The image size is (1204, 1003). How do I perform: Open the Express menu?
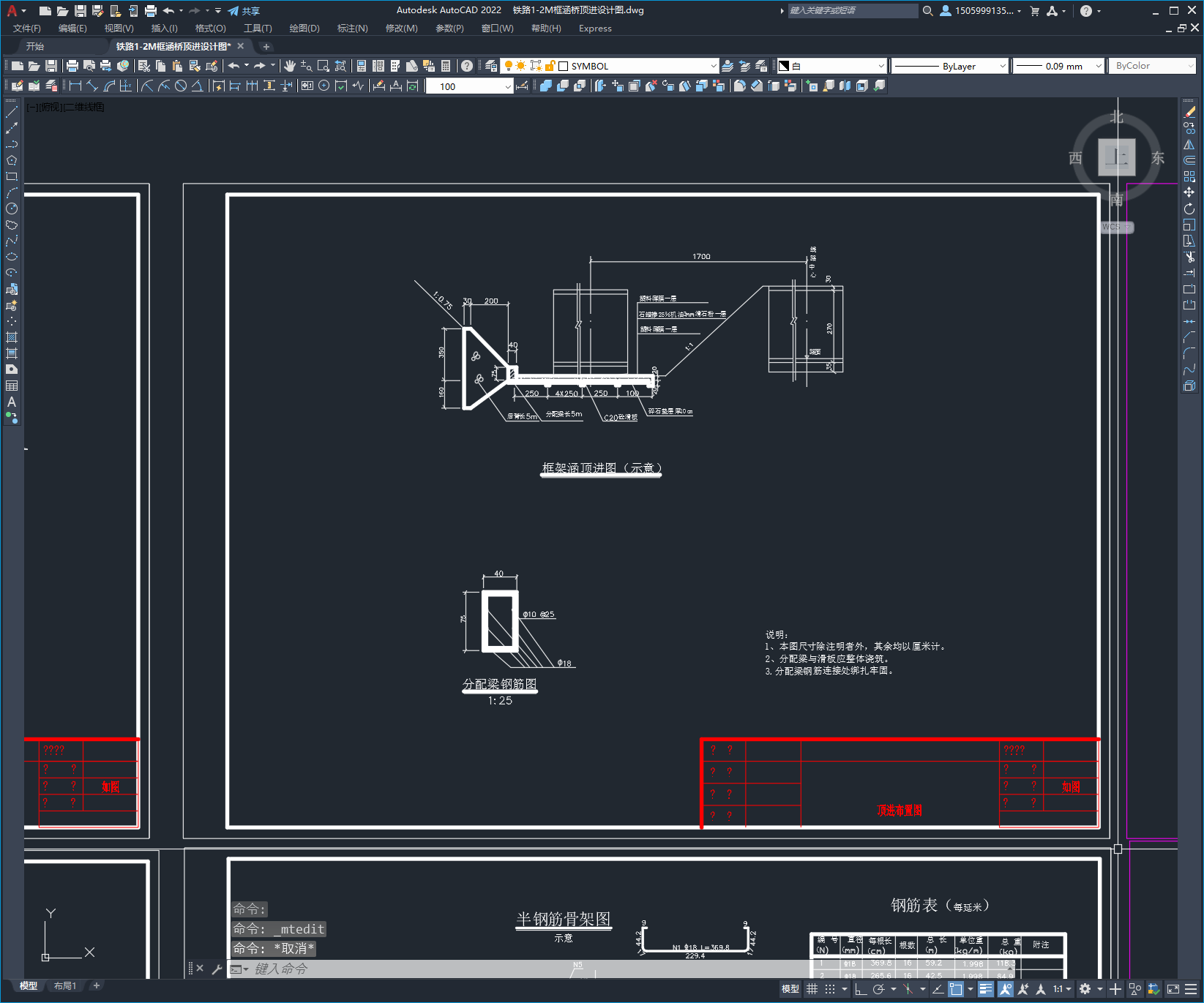[595, 29]
